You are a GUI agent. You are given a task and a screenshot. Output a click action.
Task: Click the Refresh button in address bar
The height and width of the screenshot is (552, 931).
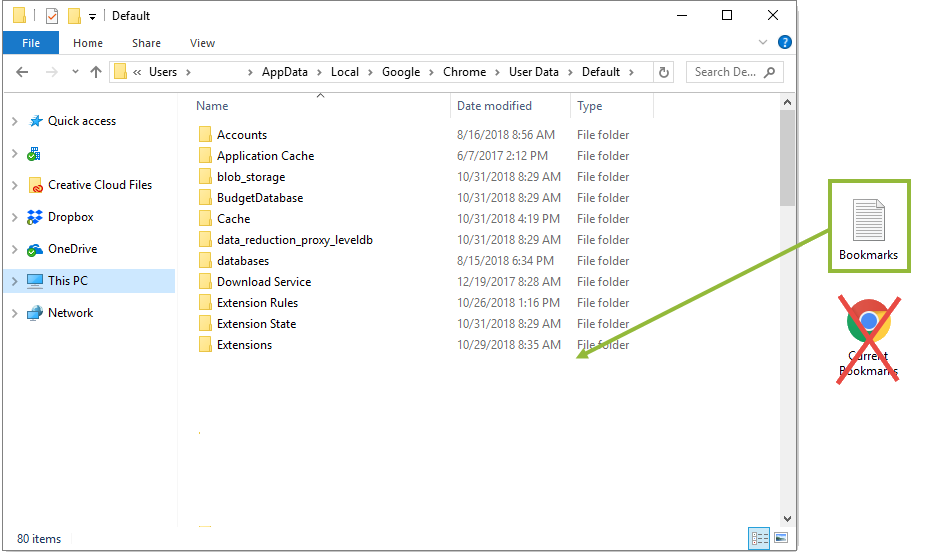click(x=664, y=72)
